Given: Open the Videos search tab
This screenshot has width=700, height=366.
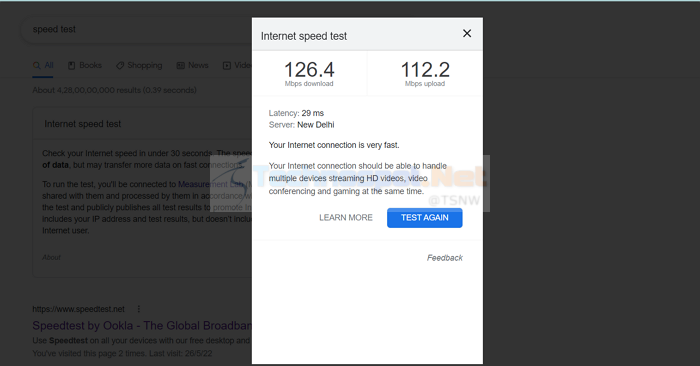Looking at the screenshot, I should (237, 66).
